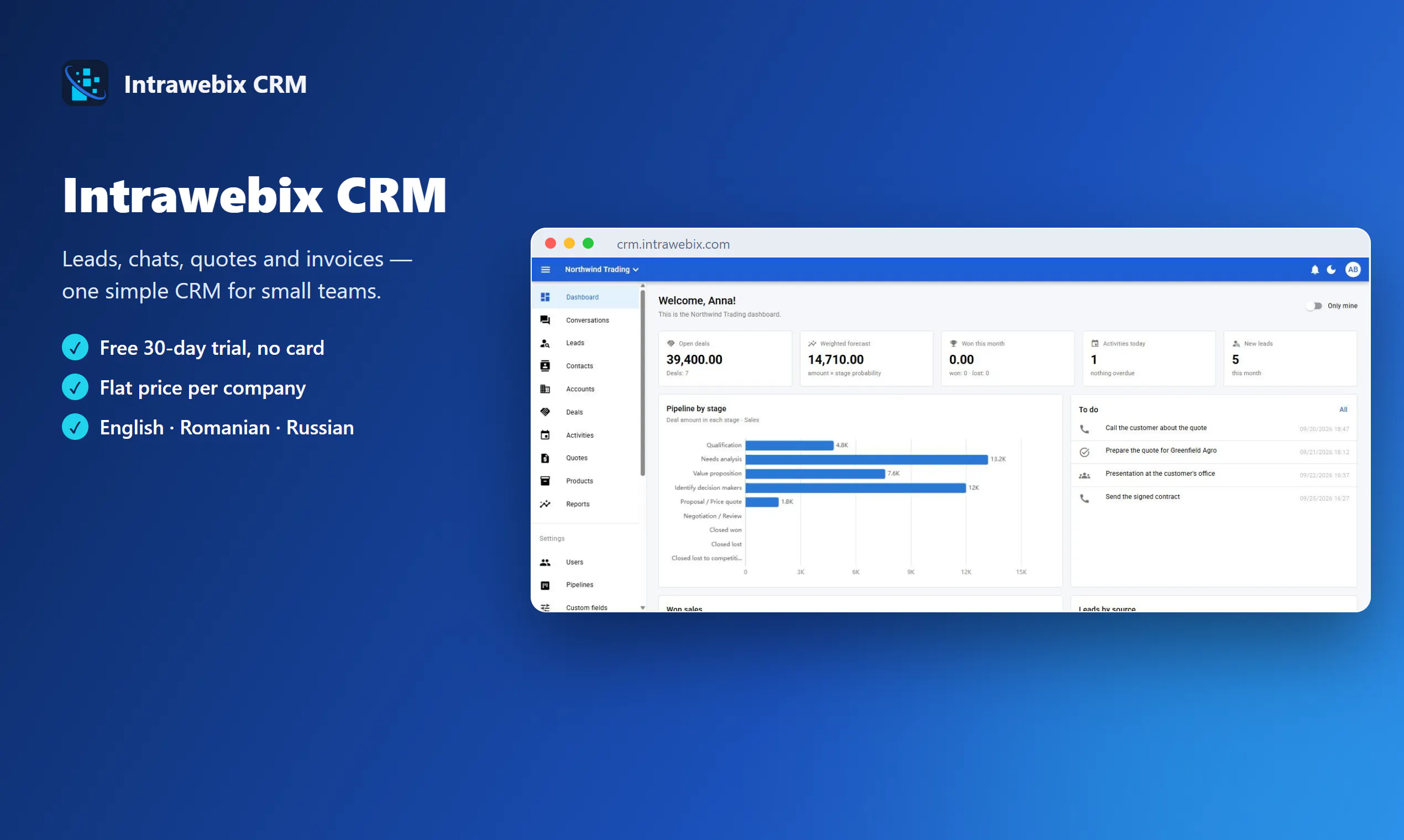Open the Leads menu item
Image resolution: width=1404 pixels, height=840 pixels.
click(x=585, y=343)
